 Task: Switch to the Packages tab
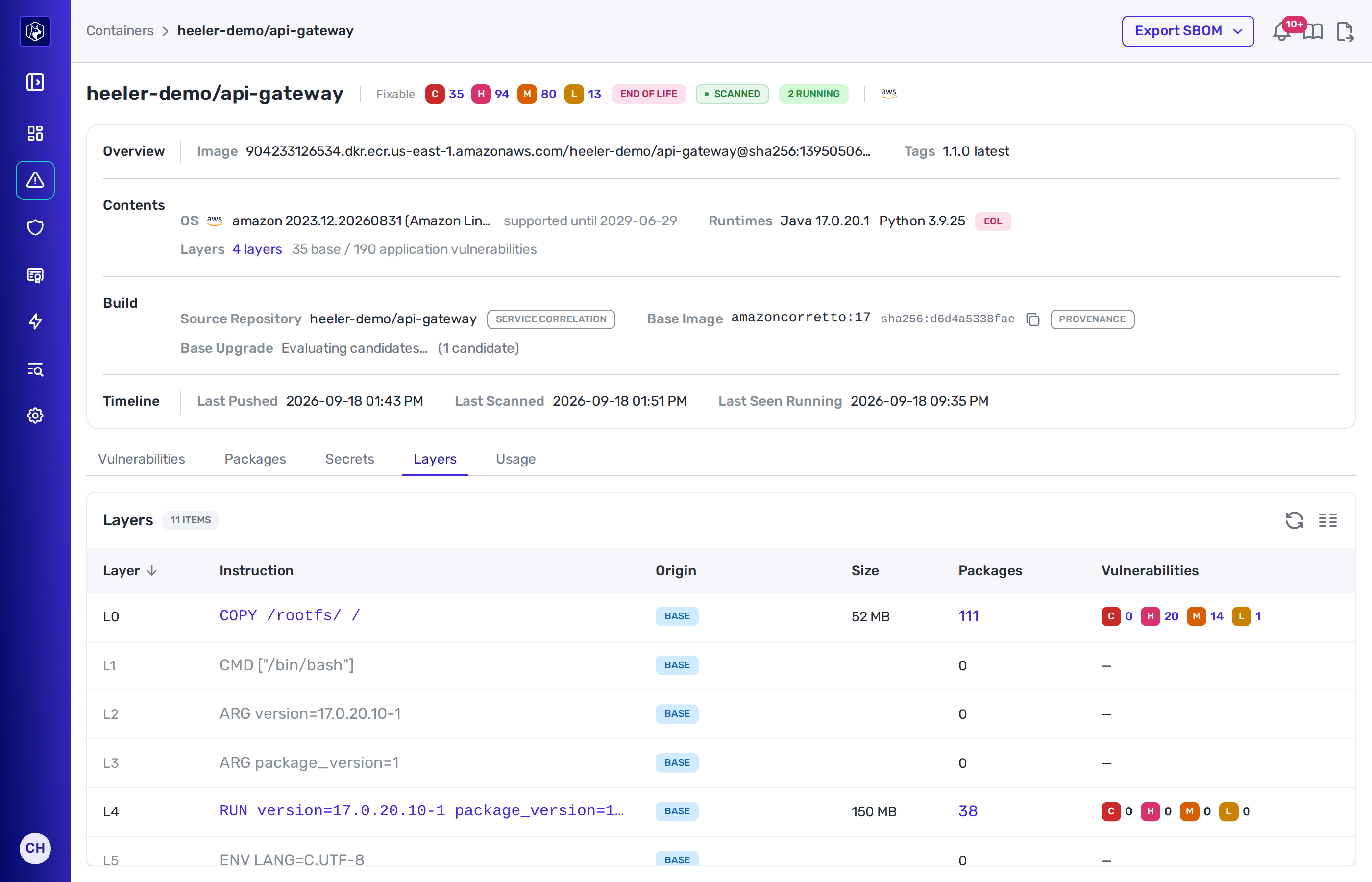click(x=255, y=459)
